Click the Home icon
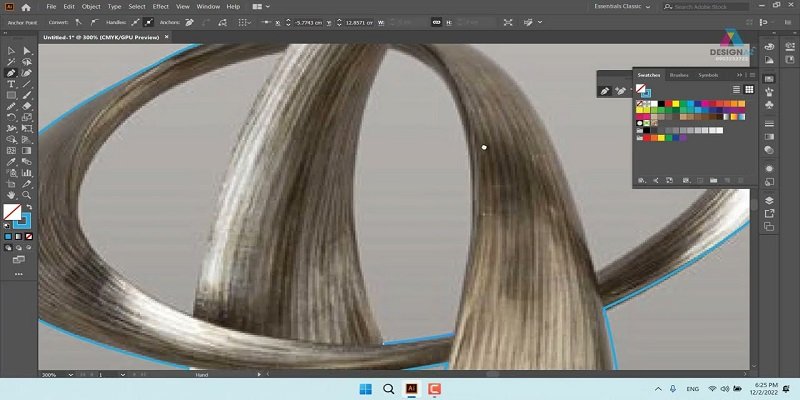This screenshot has height=400, width=800. [x=26, y=6]
